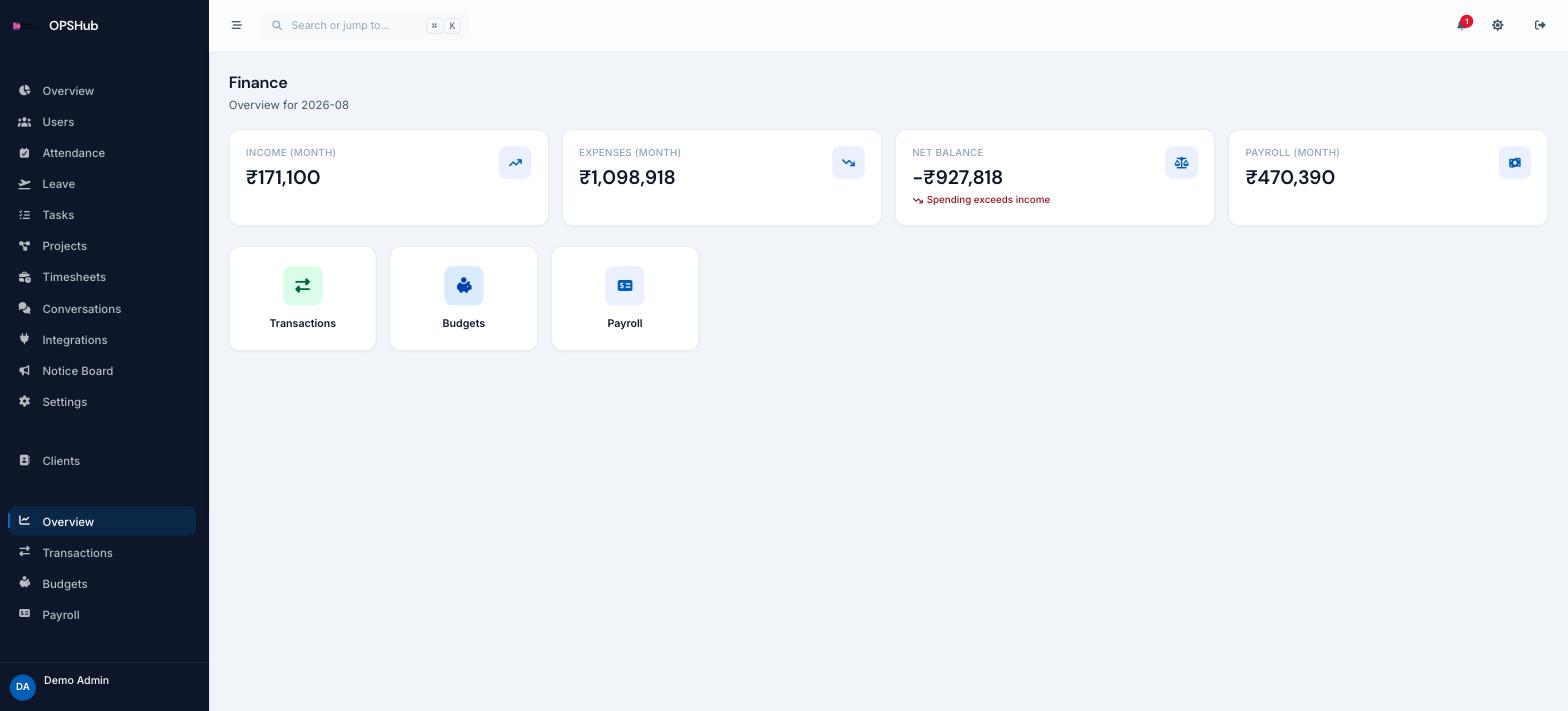
Task: Open the Transactions tile label
Action: coord(302,323)
